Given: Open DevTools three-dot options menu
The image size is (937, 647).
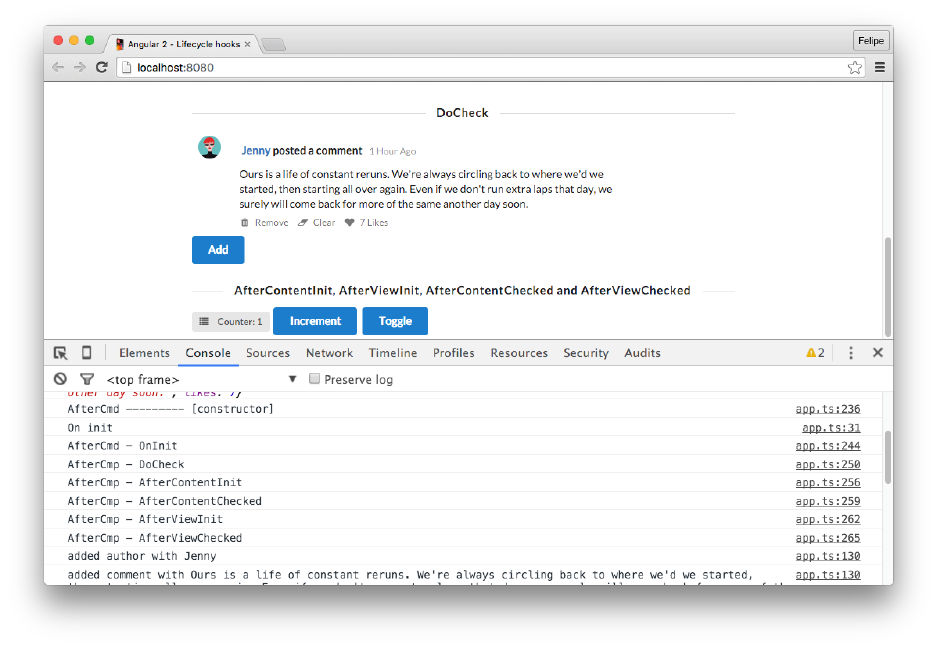Looking at the screenshot, I should coord(851,353).
